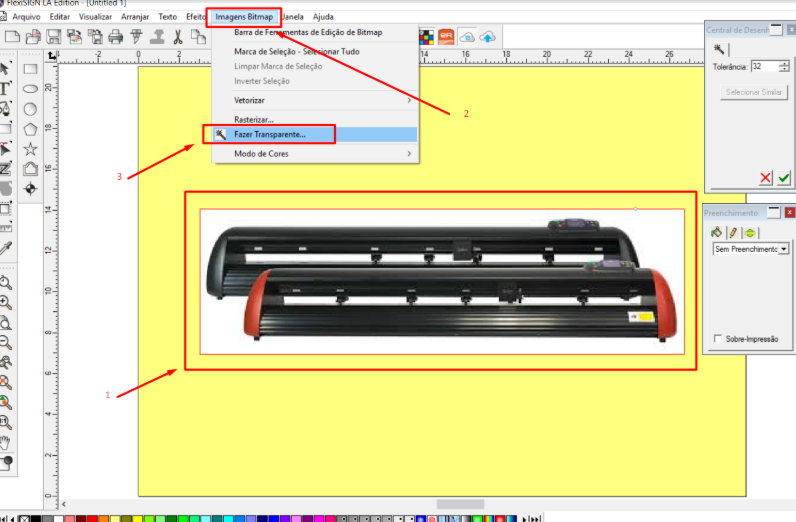Click the Print icon in toolbar
Screen dimensions: 796x522
[116, 37]
